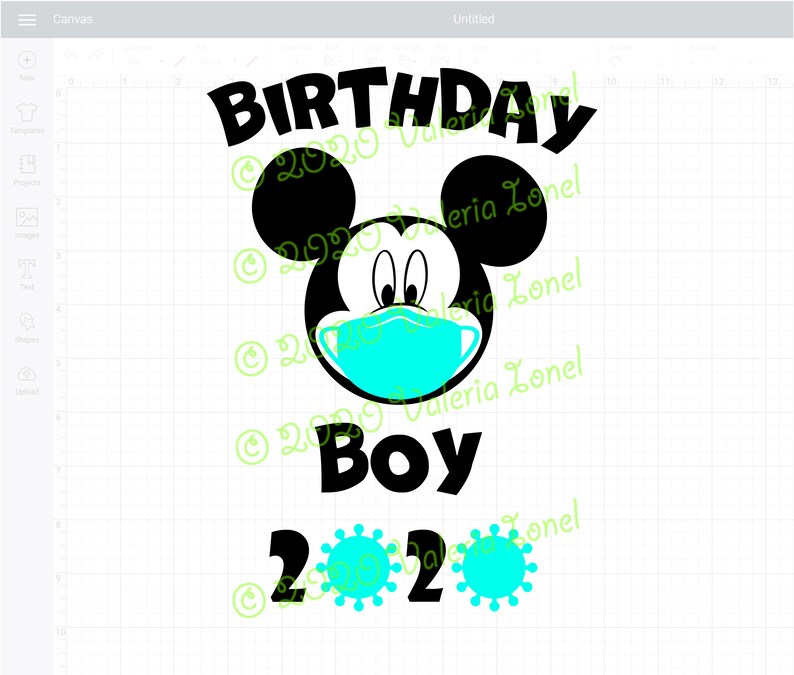Open the Fill No Fill dropdown
794x675 pixels.
pos(219,62)
